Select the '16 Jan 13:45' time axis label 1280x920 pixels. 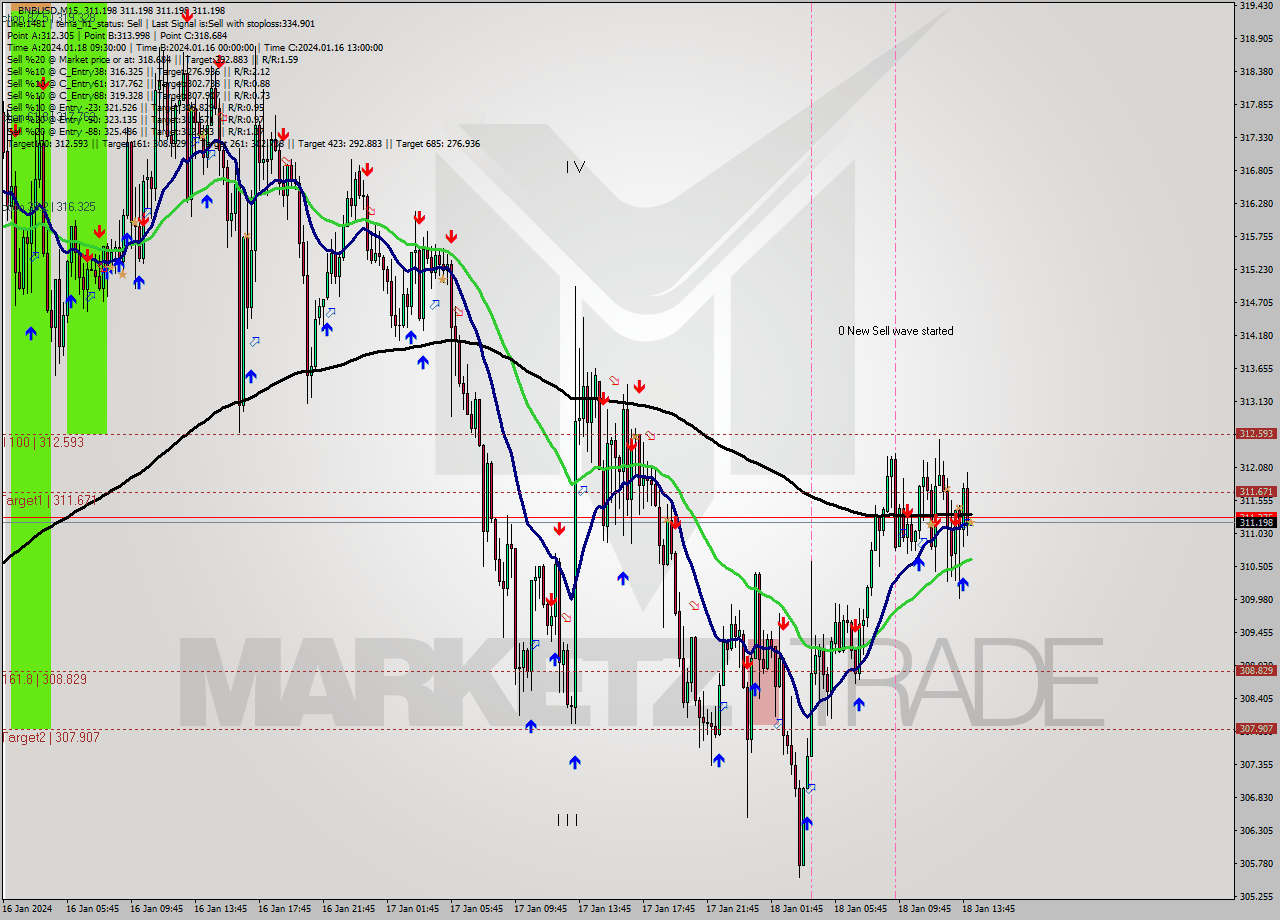[x=220, y=909]
